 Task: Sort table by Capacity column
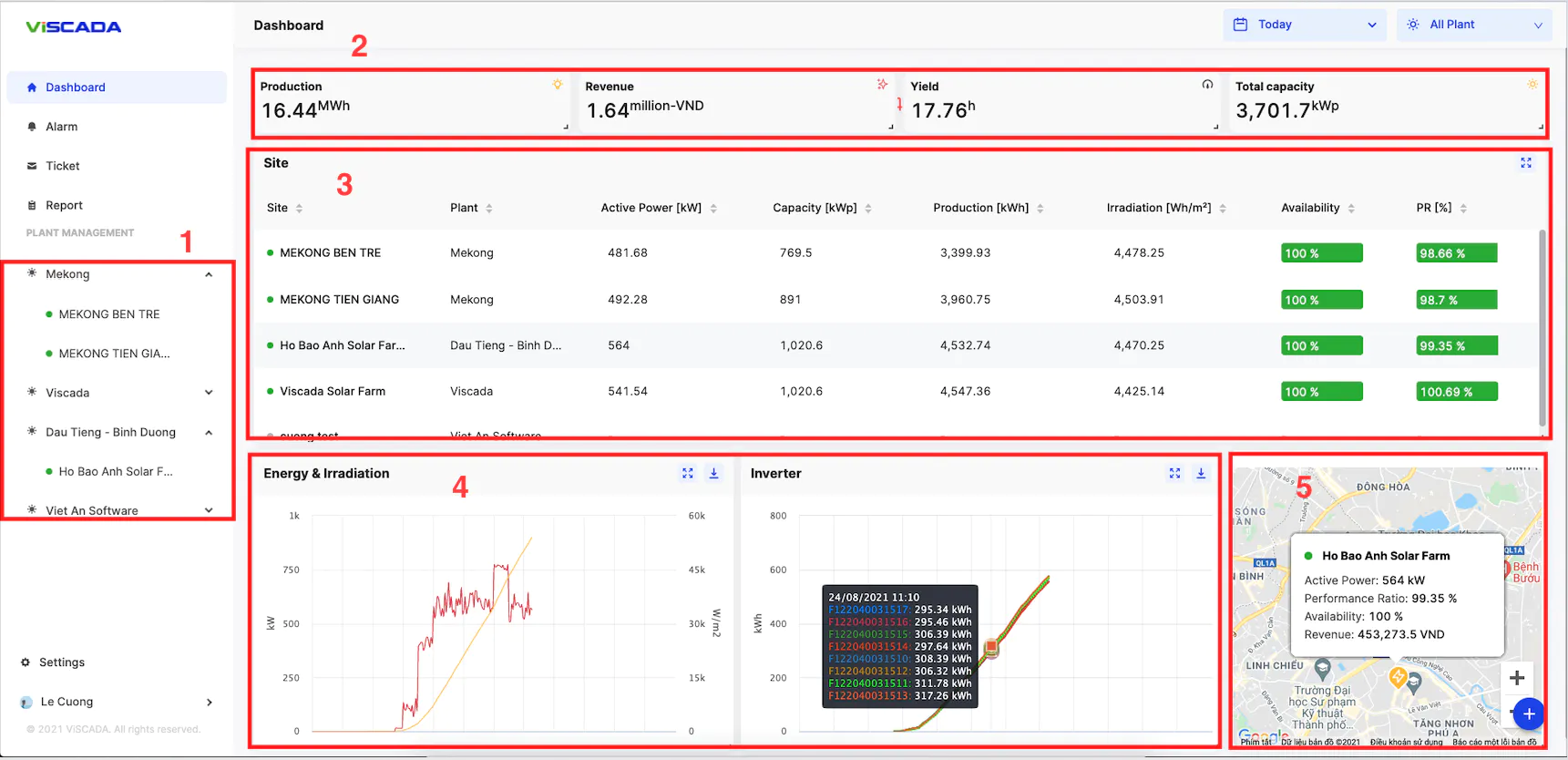click(868, 209)
